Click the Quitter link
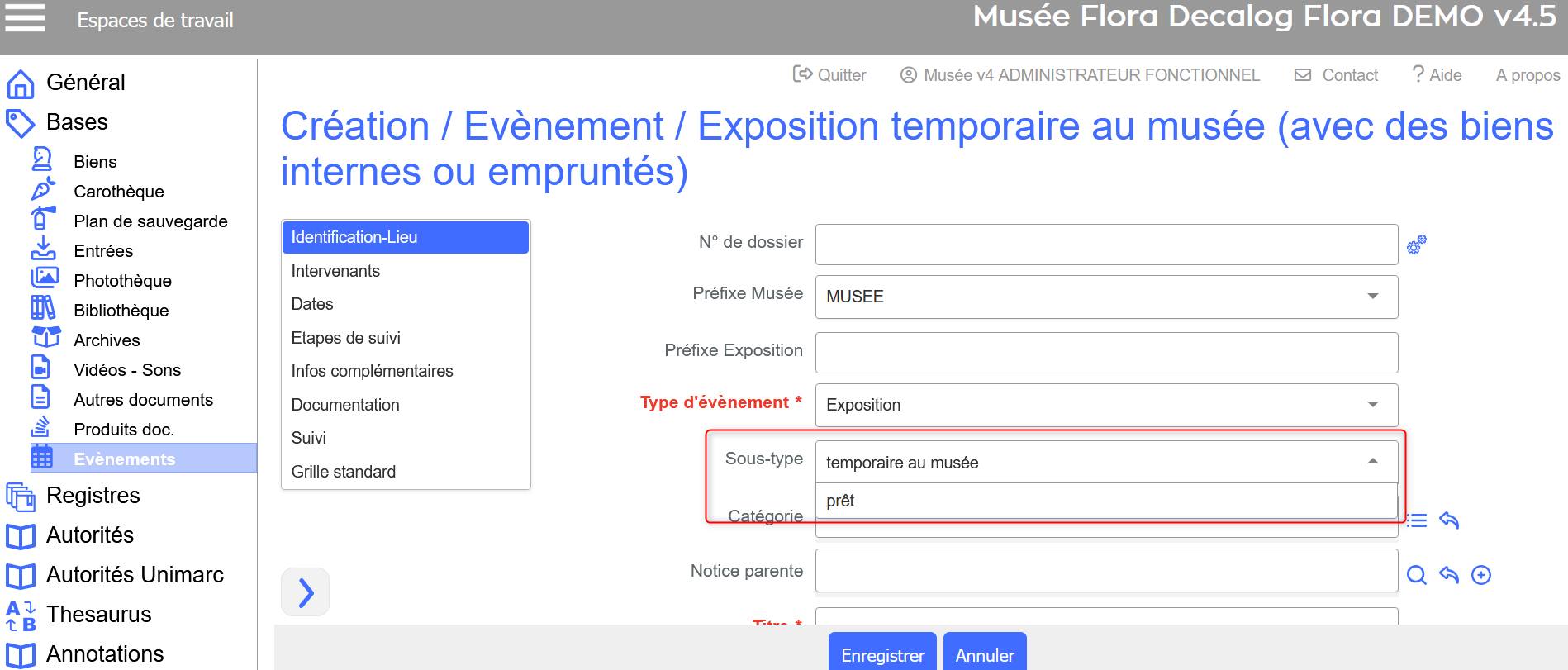The height and width of the screenshot is (670, 1568). 829,75
